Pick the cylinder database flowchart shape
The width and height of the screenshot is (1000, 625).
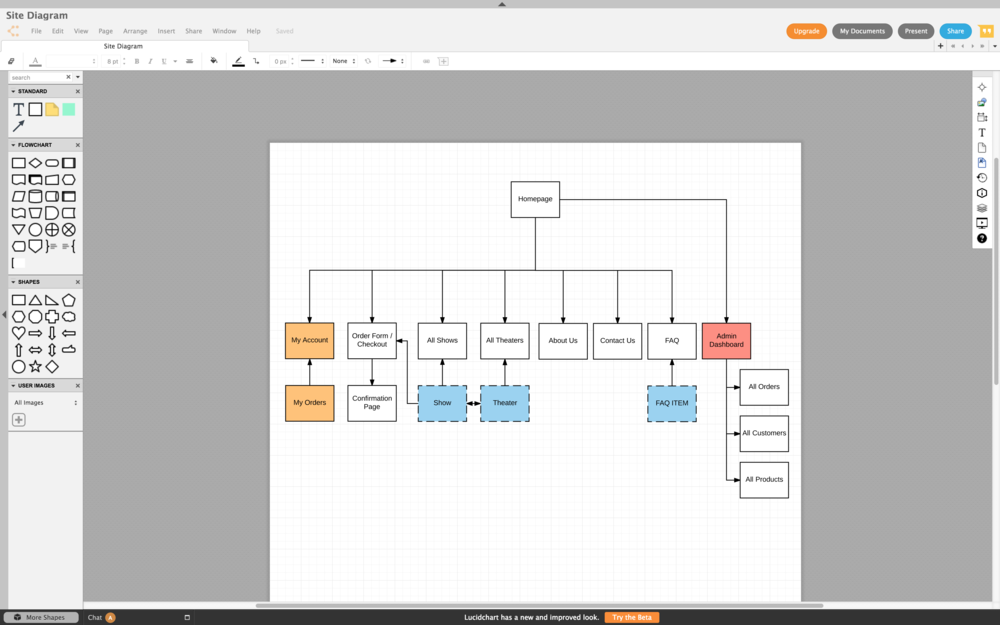pos(35,196)
